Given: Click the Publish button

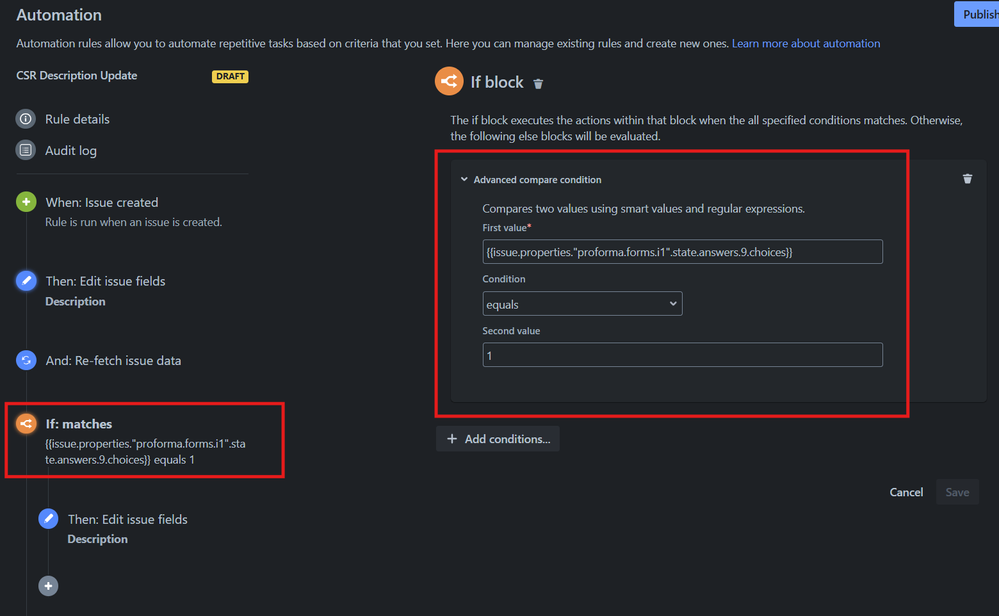Looking at the screenshot, I should (x=977, y=14).
